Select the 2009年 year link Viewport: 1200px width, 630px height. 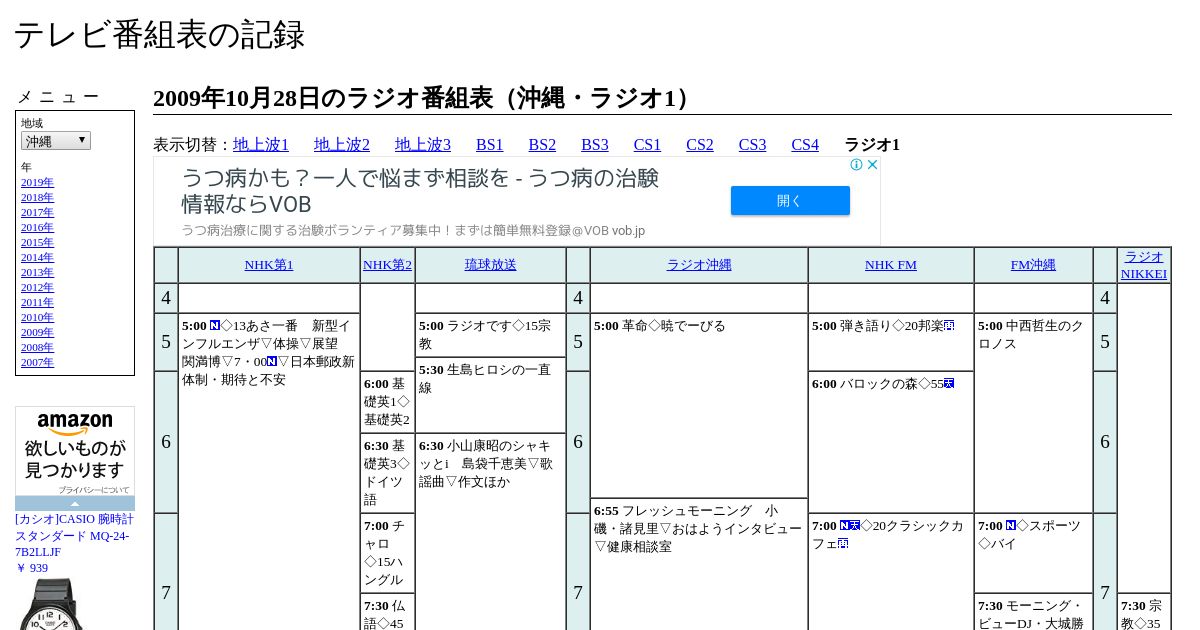(37, 332)
